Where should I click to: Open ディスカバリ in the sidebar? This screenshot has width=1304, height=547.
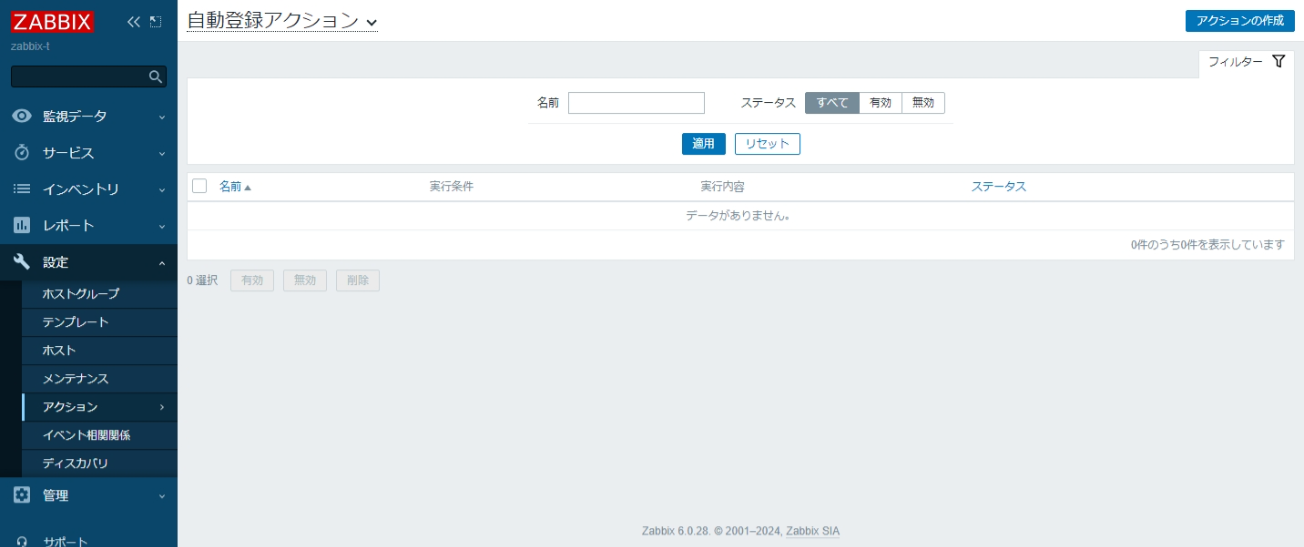pos(99,464)
